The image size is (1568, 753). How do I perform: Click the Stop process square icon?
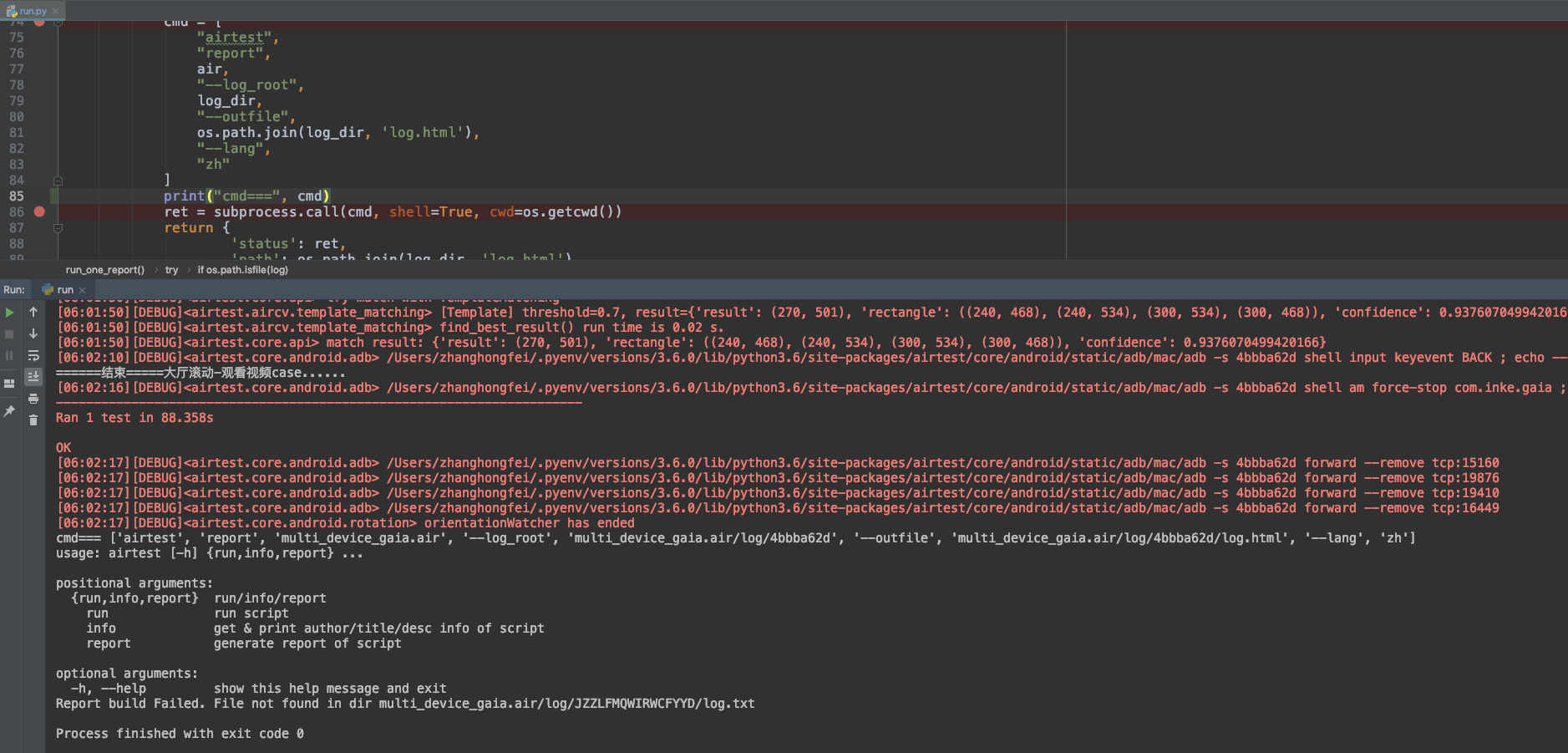(x=10, y=334)
